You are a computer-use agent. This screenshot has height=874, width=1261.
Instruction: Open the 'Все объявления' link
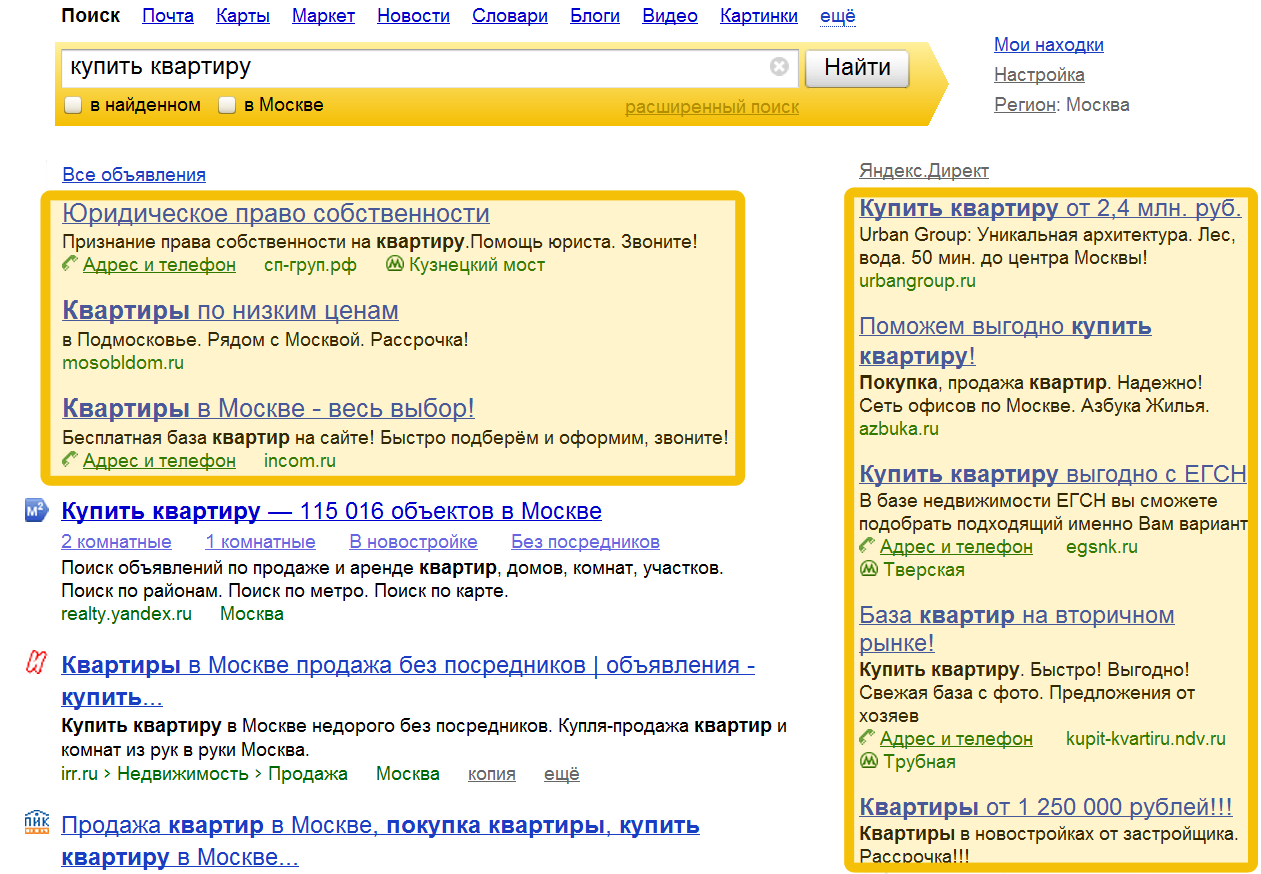[x=134, y=175]
